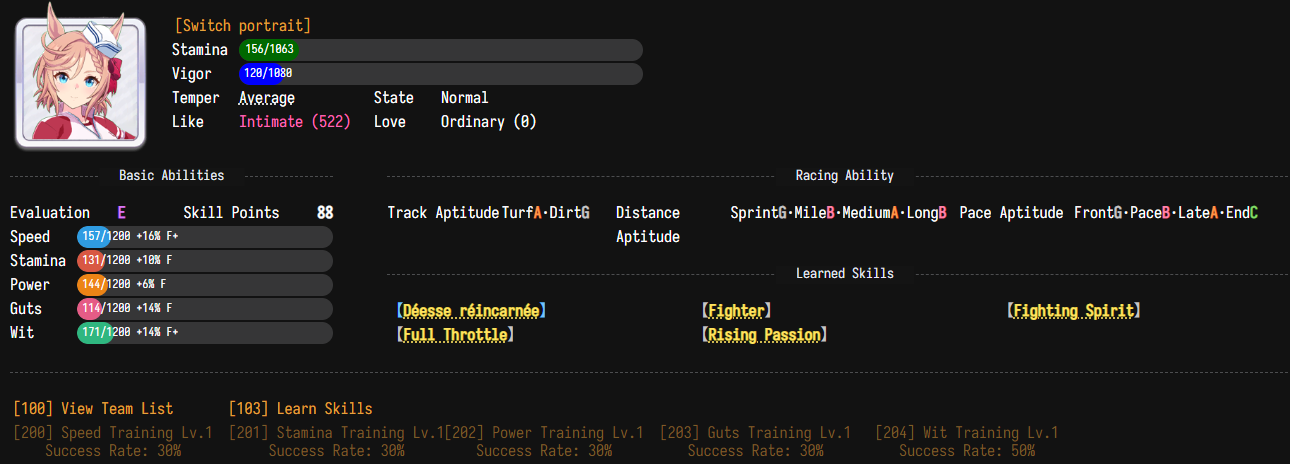Click the Evaluation E rank letter

click(x=122, y=213)
